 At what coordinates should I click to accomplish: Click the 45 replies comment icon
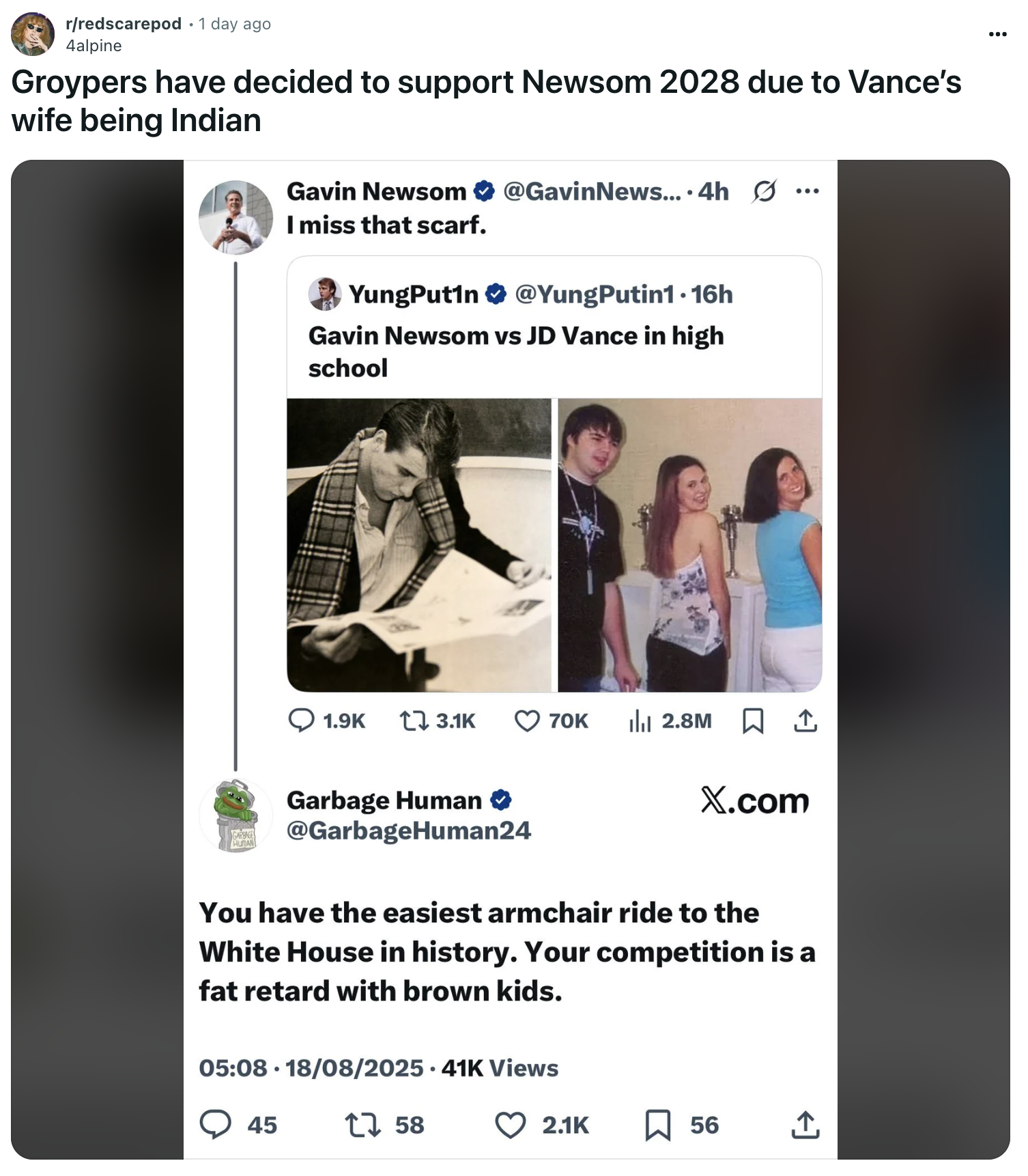coord(216,1125)
